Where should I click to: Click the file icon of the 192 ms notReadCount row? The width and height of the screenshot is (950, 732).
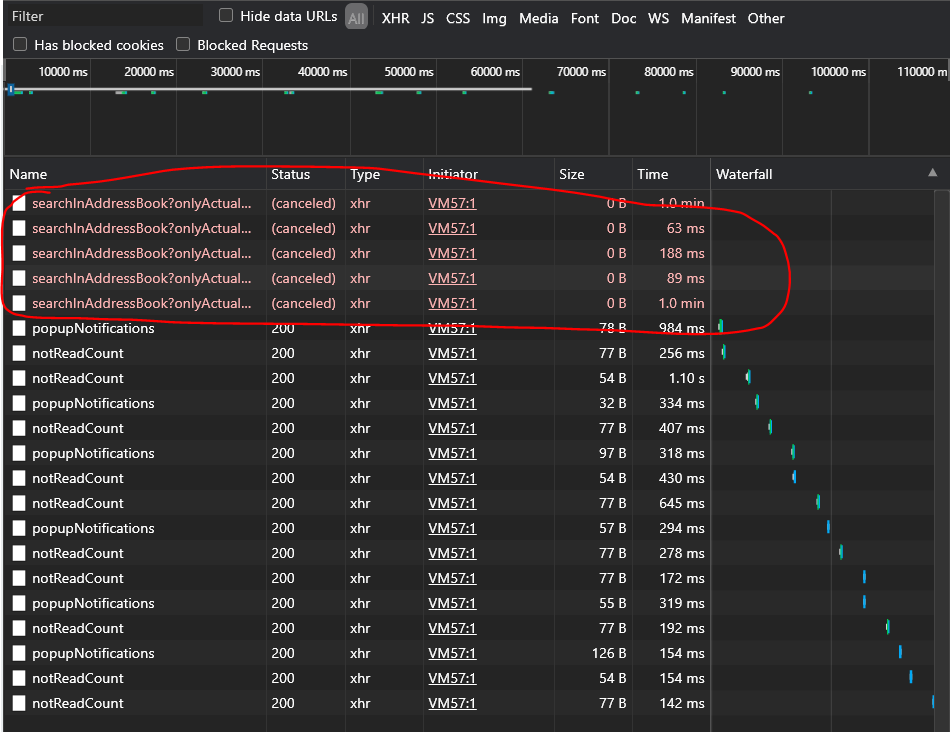click(x=19, y=628)
